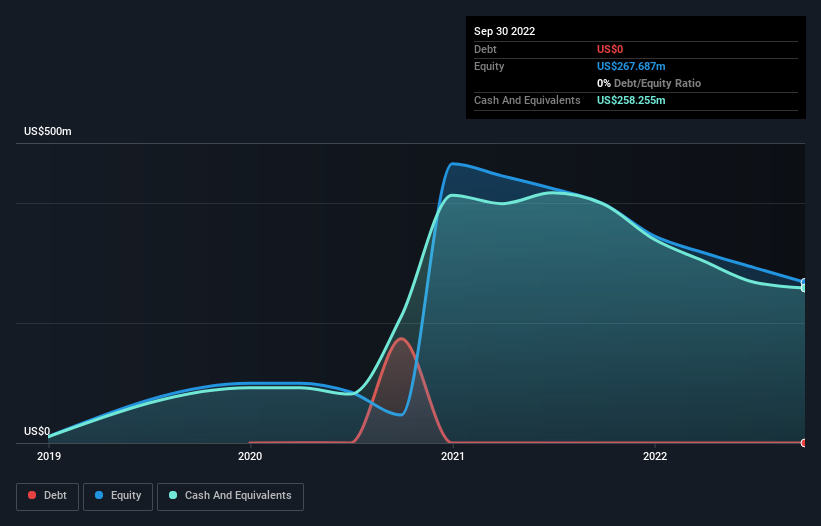The image size is (821, 526).
Task: Click the red debt peak in late 2020
Action: click(x=402, y=339)
